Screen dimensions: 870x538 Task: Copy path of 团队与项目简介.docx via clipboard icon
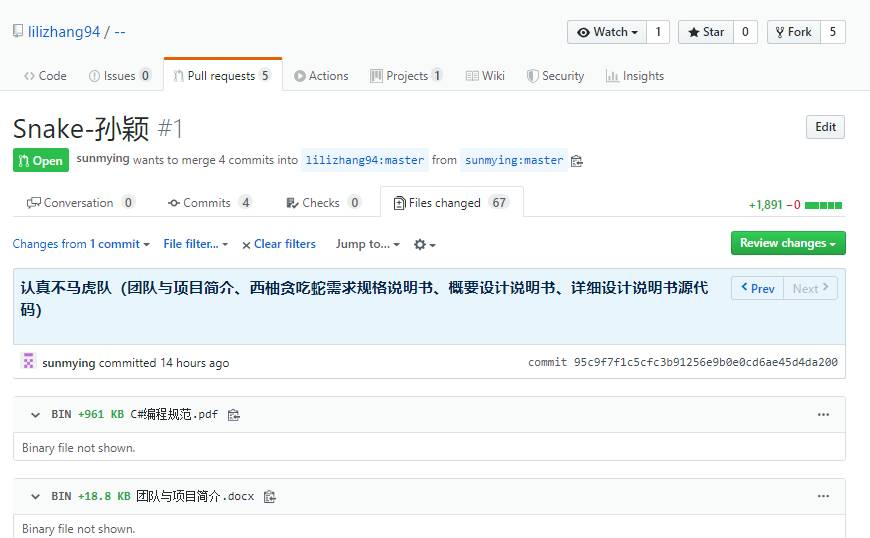(x=270, y=496)
